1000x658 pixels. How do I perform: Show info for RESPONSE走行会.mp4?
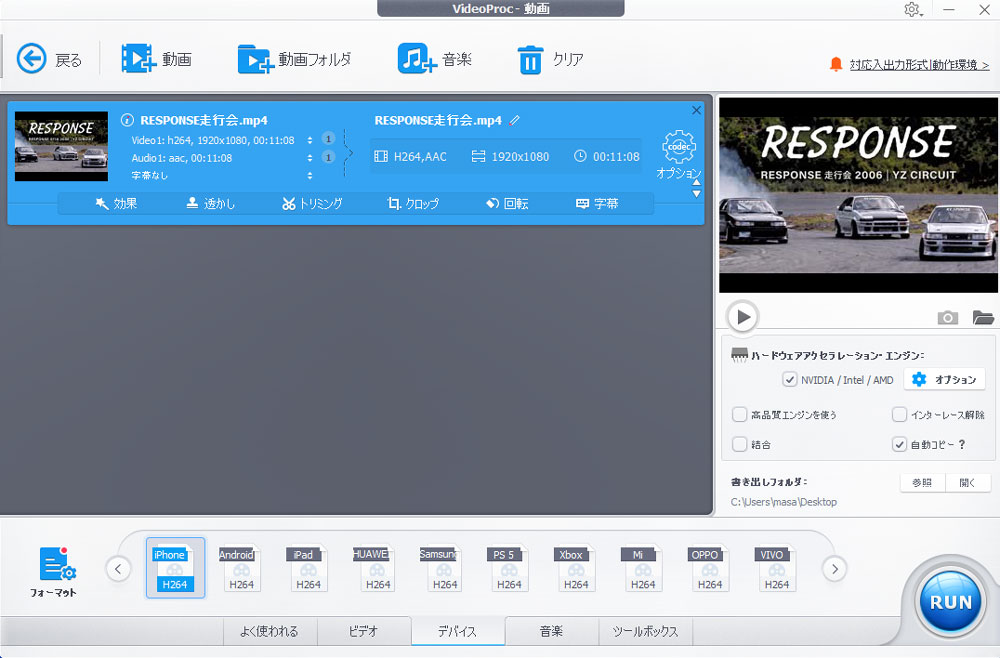click(127, 120)
